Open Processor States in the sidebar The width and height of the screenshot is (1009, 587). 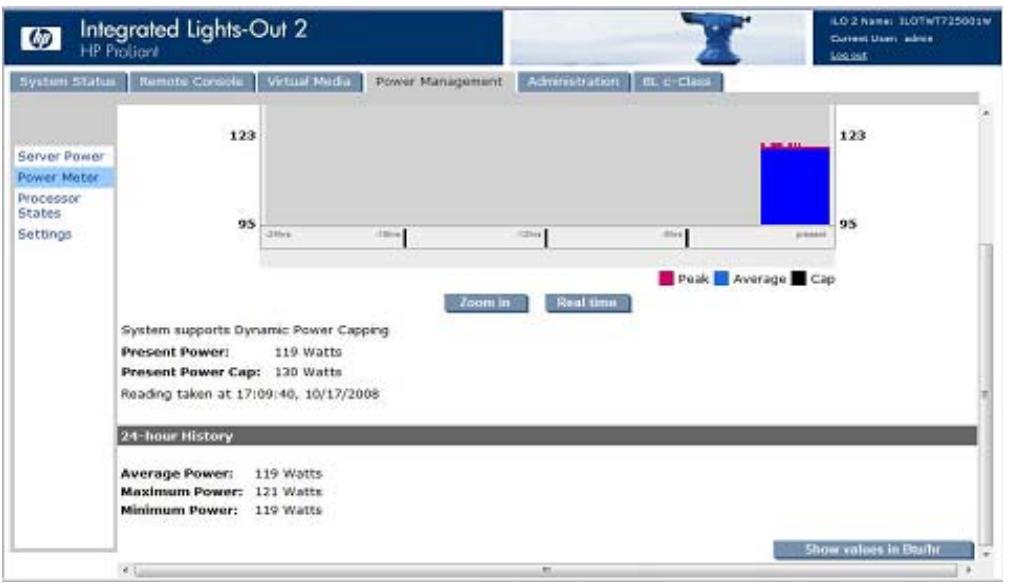pos(49,206)
